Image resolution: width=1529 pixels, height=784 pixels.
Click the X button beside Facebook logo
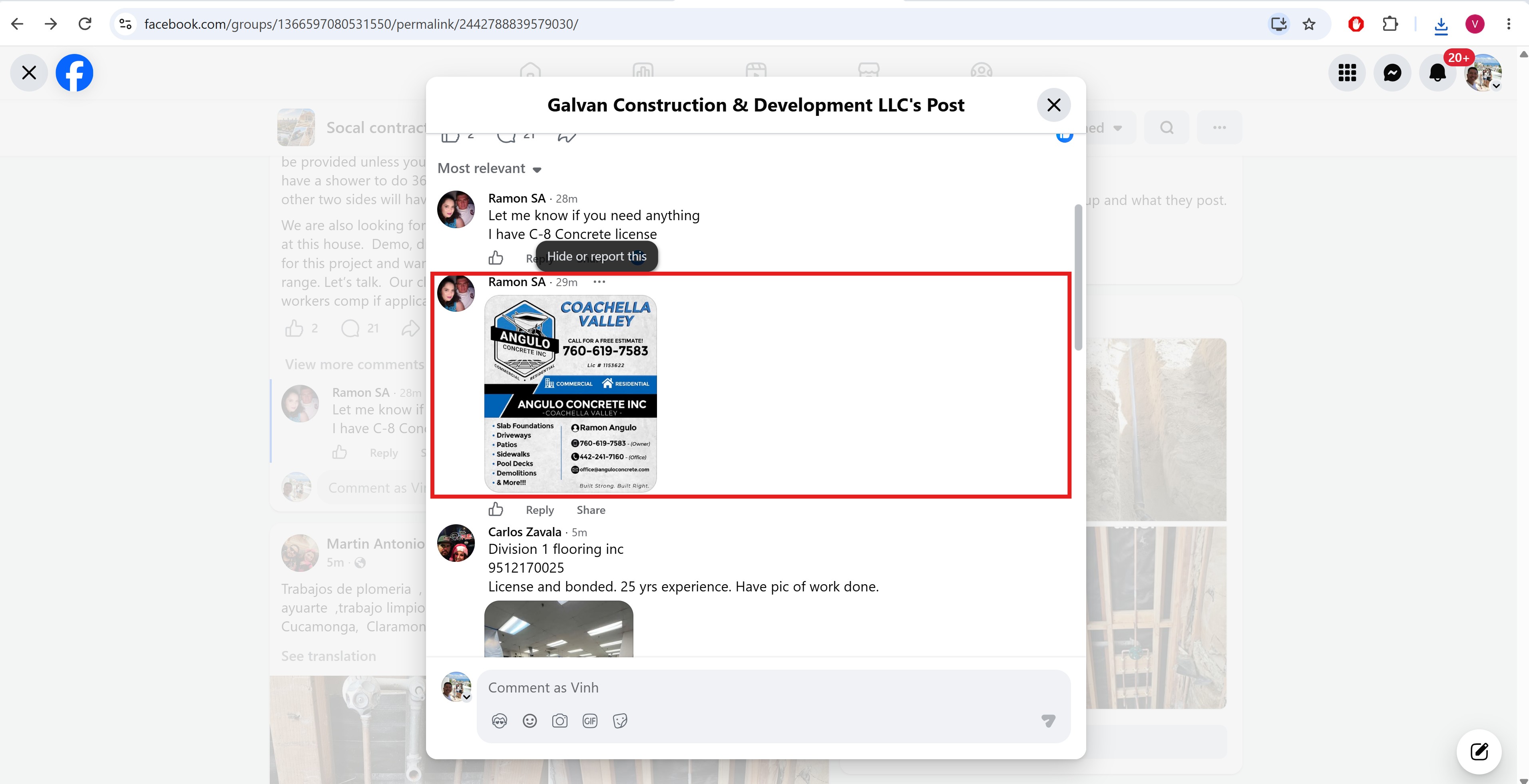coord(29,73)
